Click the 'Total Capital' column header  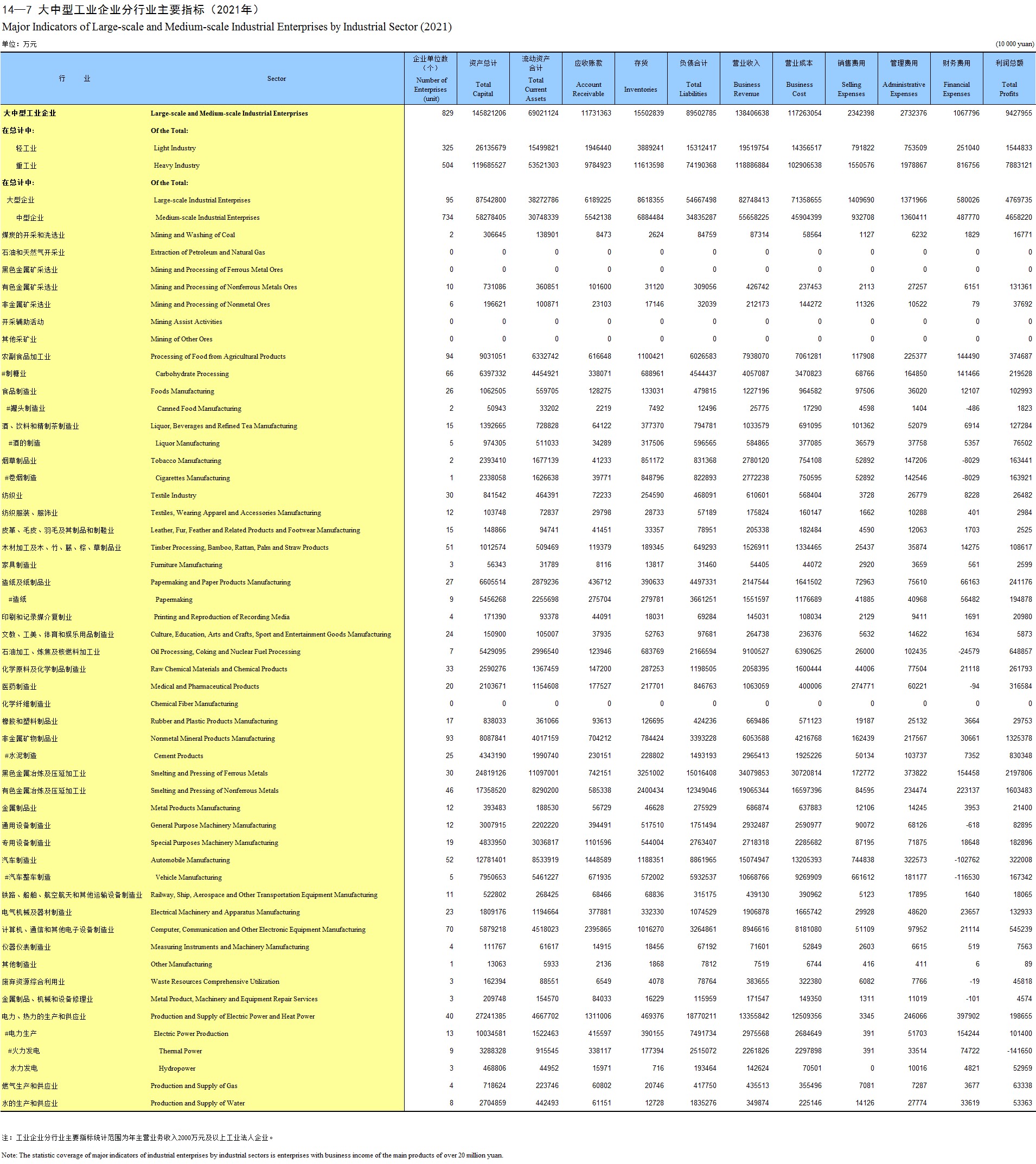pos(483,79)
